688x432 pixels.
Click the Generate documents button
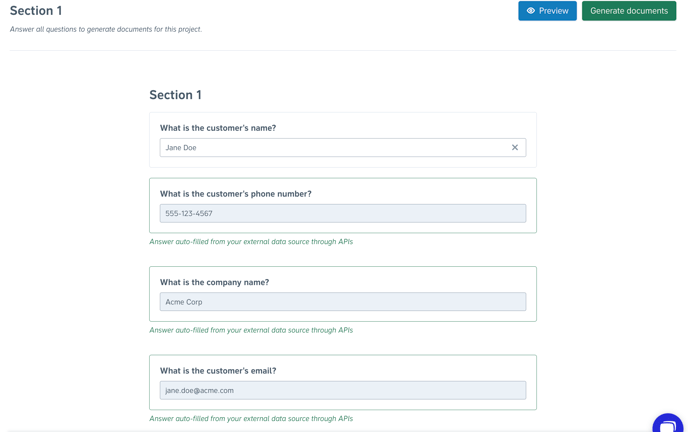point(629,11)
